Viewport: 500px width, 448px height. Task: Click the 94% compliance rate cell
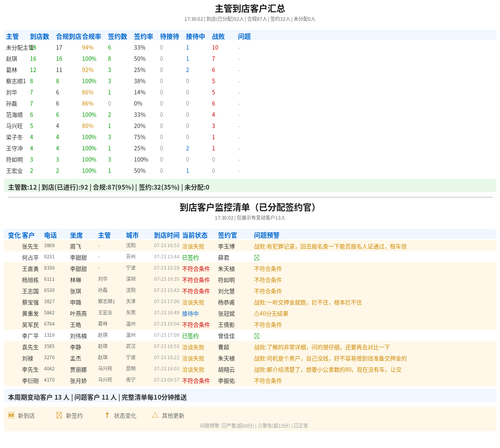[88, 48]
